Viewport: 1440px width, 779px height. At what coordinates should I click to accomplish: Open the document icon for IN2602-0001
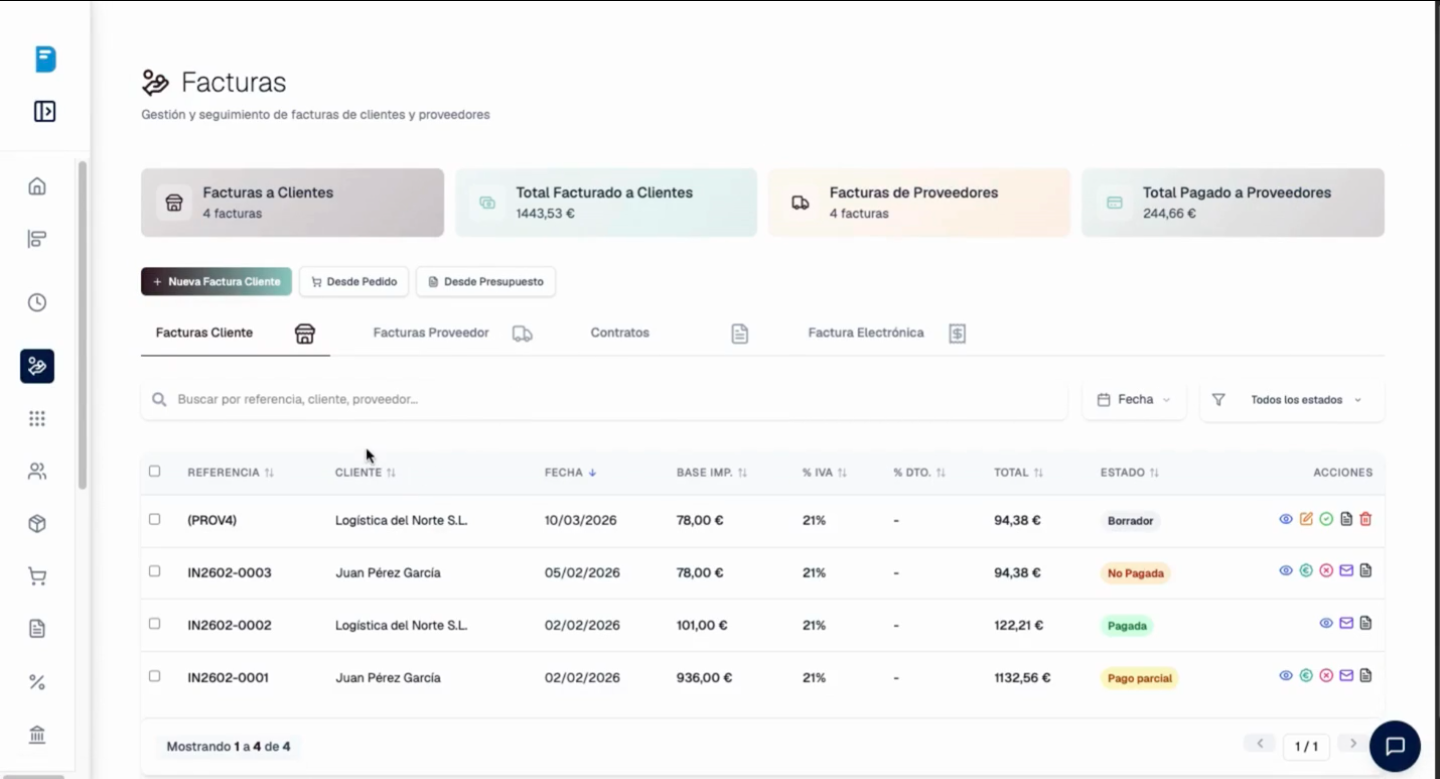pos(1366,676)
